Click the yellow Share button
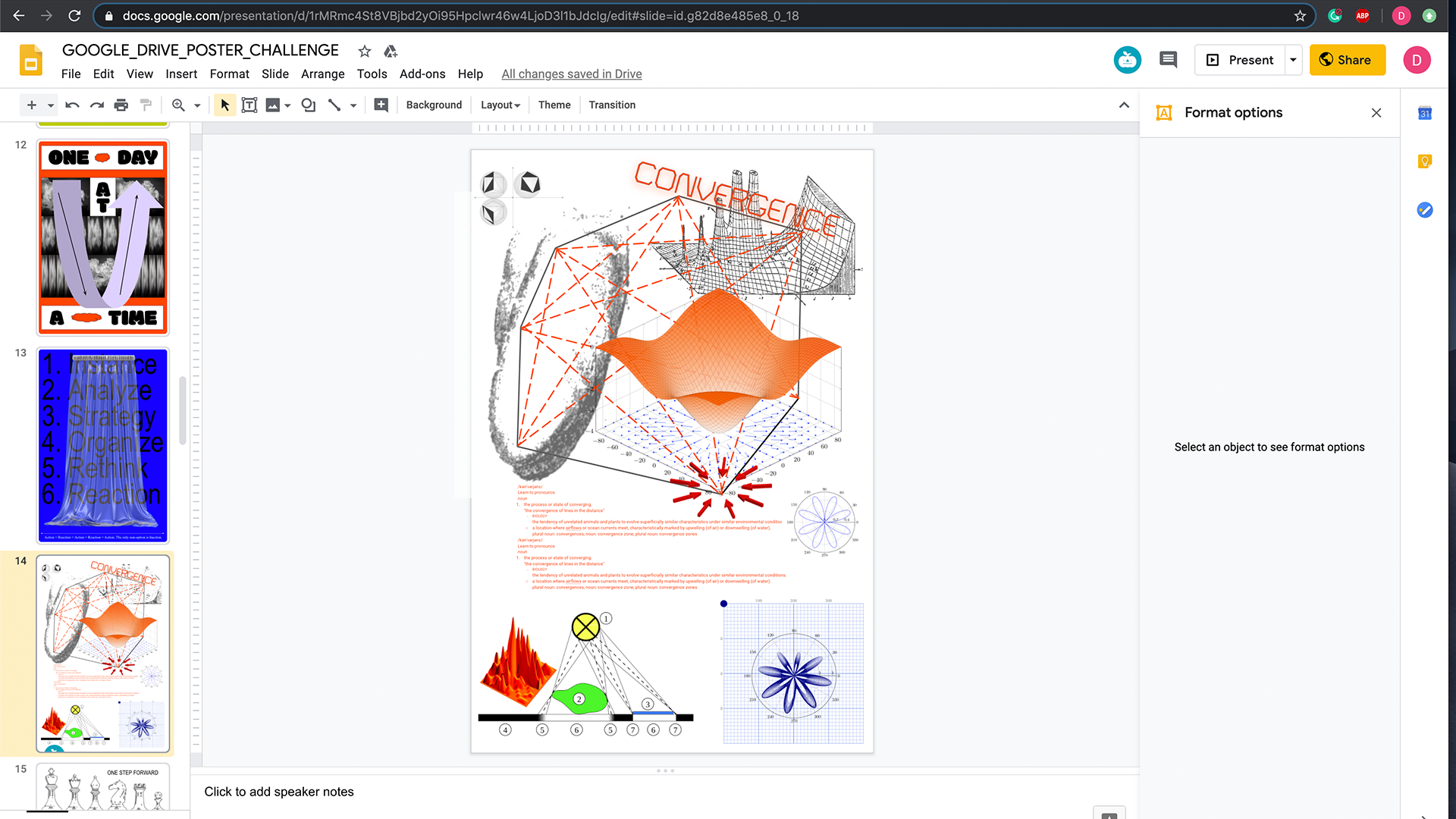Viewport: 1456px width, 819px height. coord(1347,60)
